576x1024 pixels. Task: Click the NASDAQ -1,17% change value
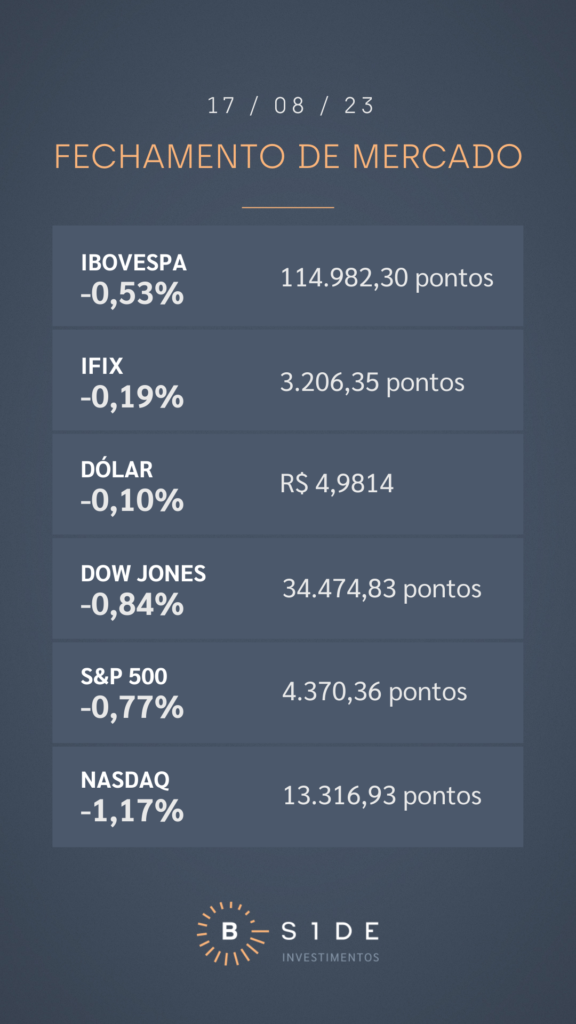click(133, 811)
